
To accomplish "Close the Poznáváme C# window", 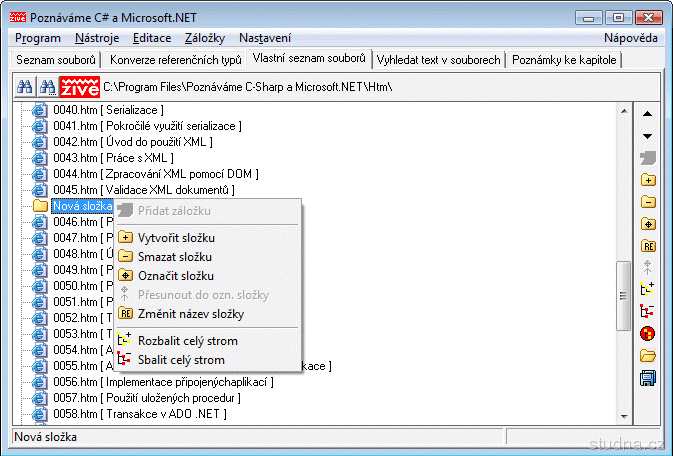I will 649,18.
